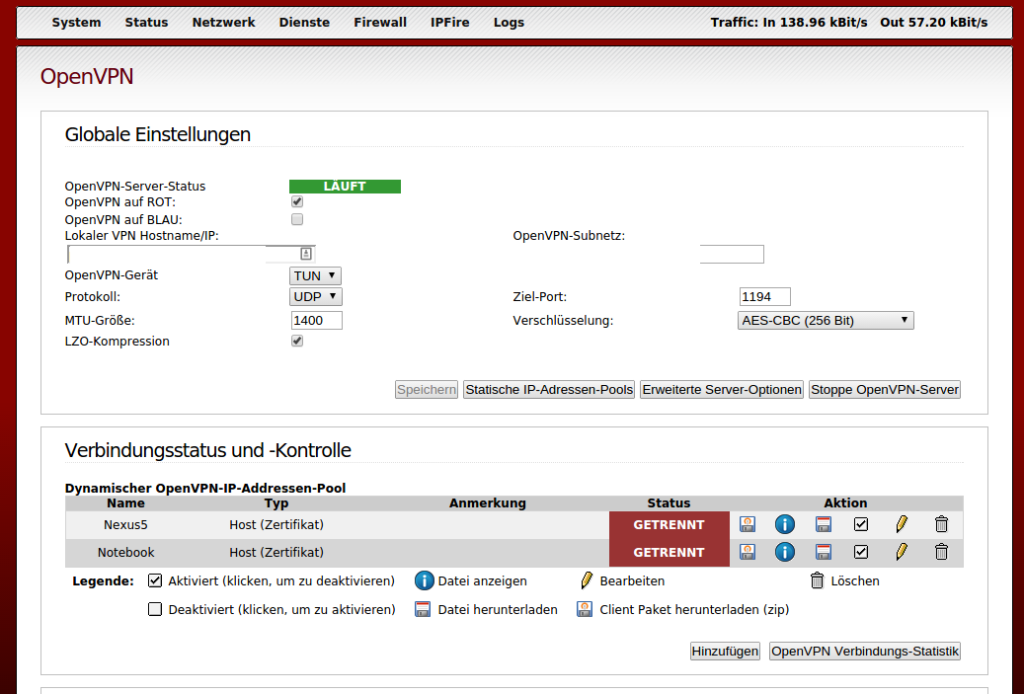
Task: Click Host (Zertifikat) type in Nexus5 row
Action: tap(276, 525)
